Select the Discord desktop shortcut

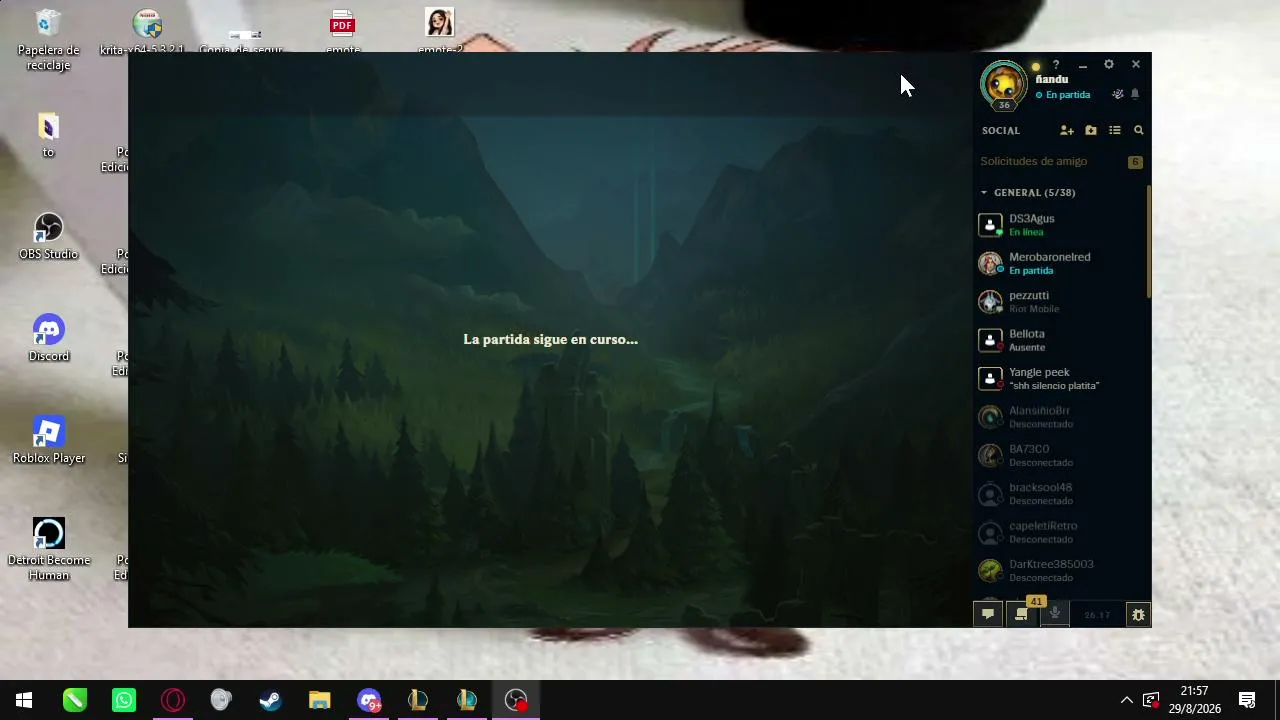pos(48,339)
